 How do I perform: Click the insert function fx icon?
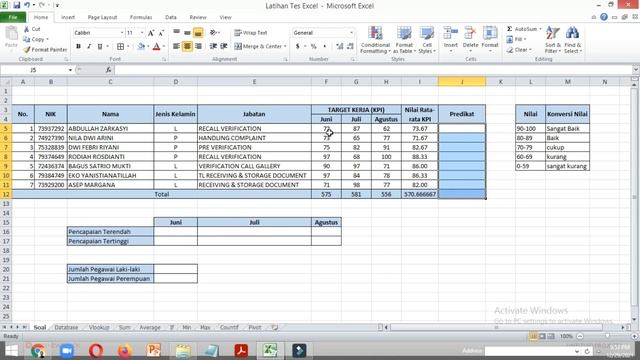coord(108,70)
